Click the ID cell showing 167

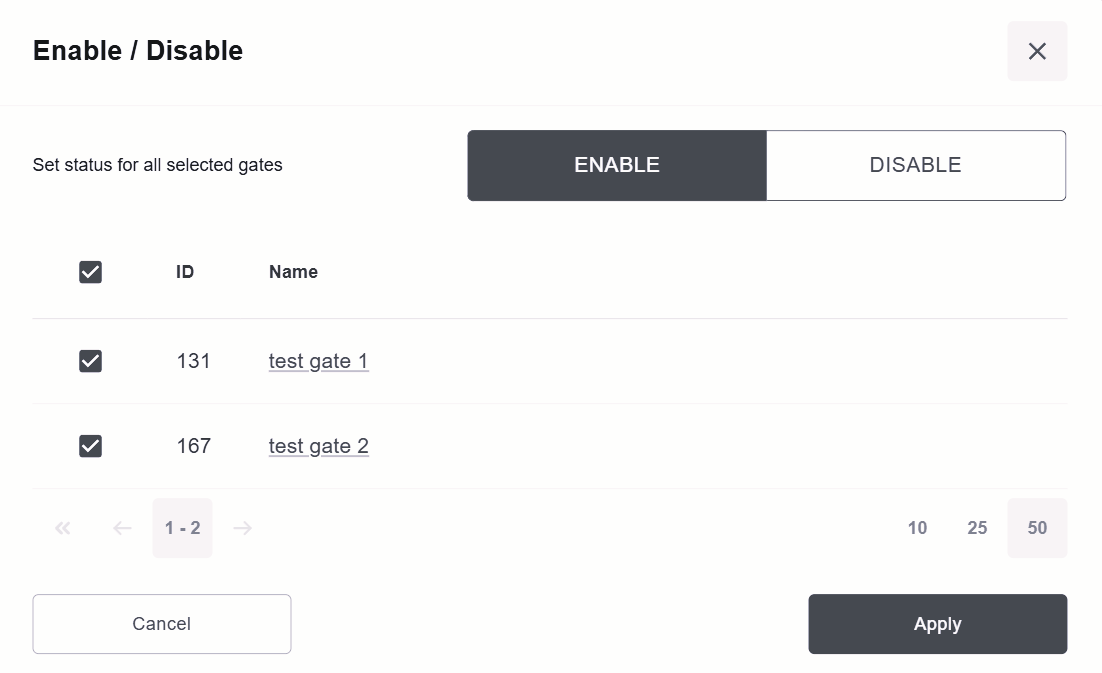(x=194, y=446)
